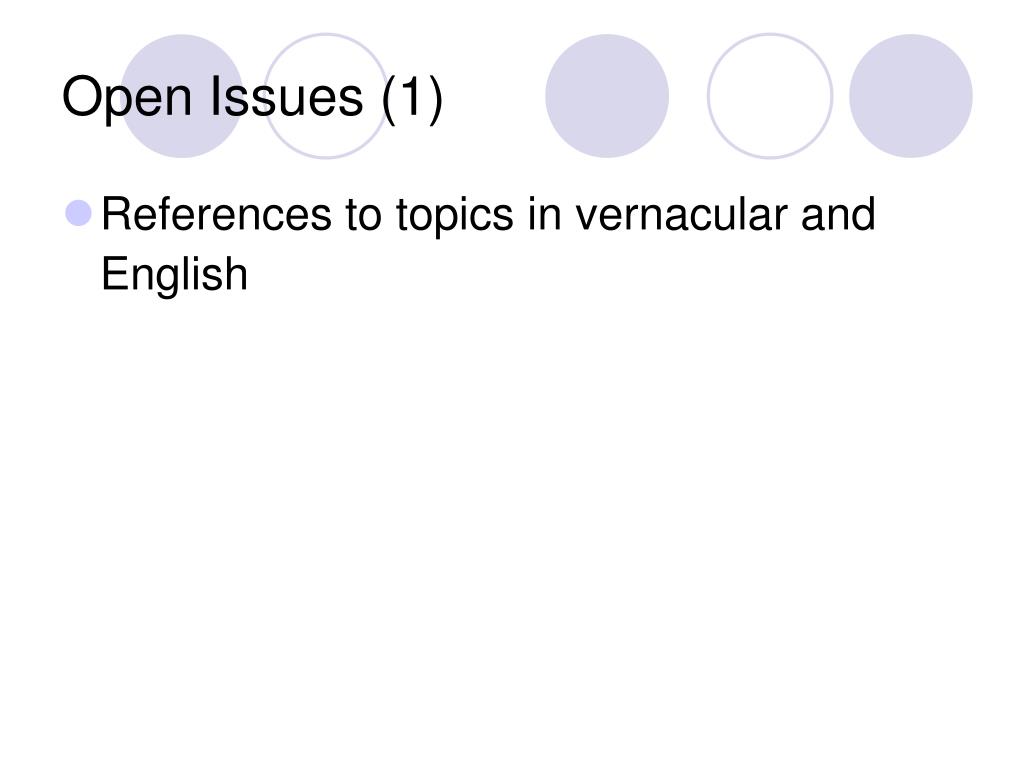Click the 'Open Issues (1)' slide title
This screenshot has height=768, width=1024.
coord(253,98)
